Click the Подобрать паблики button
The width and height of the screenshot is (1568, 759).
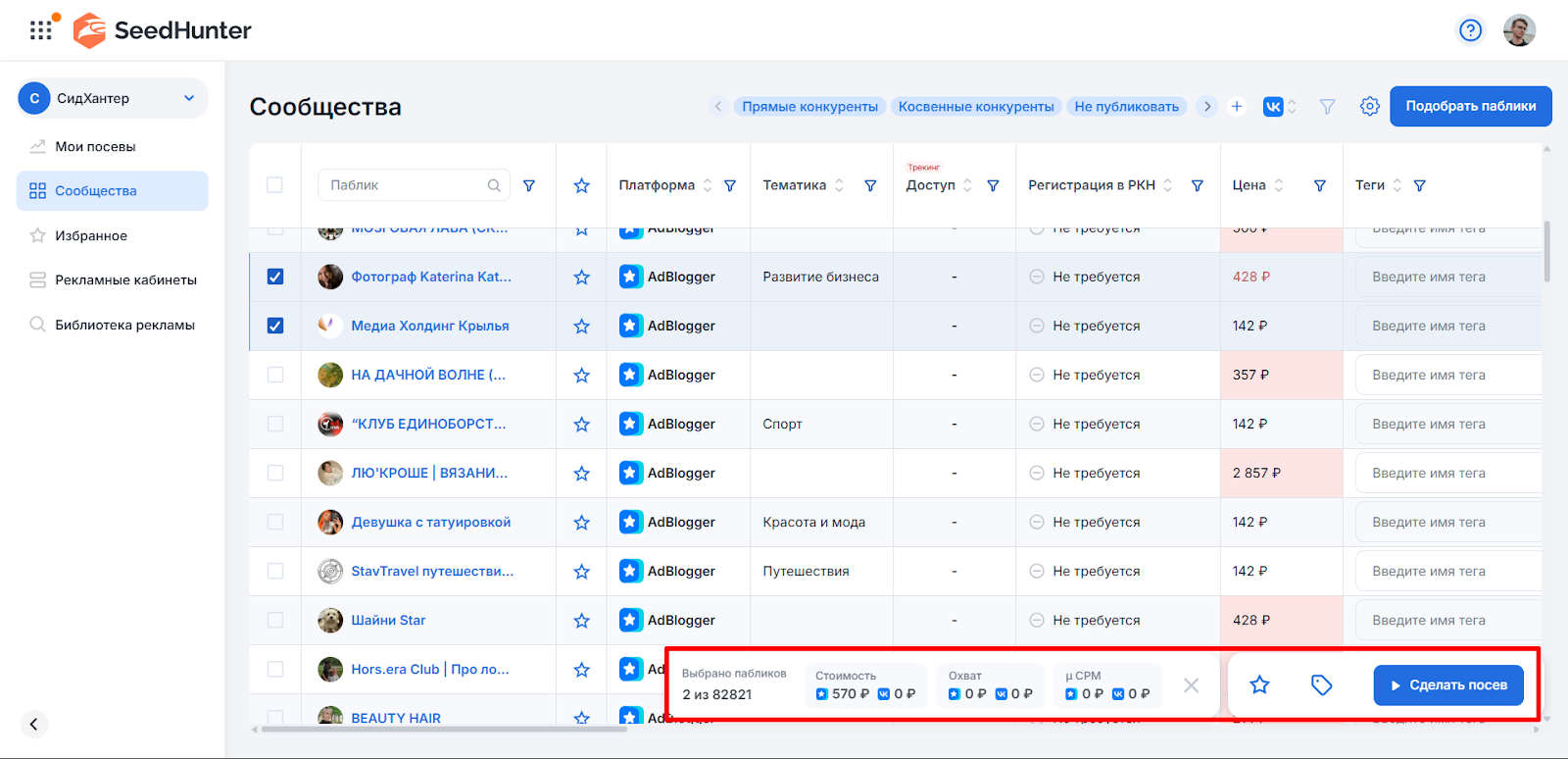1470,106
